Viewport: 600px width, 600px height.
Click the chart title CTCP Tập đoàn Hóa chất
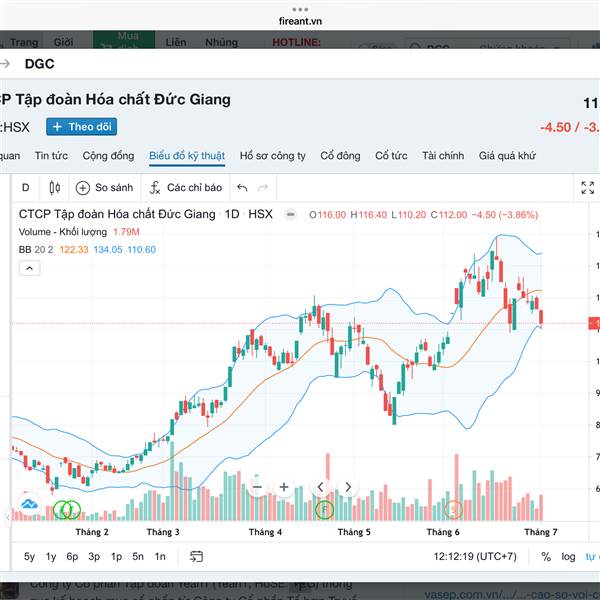coord(117,214)
